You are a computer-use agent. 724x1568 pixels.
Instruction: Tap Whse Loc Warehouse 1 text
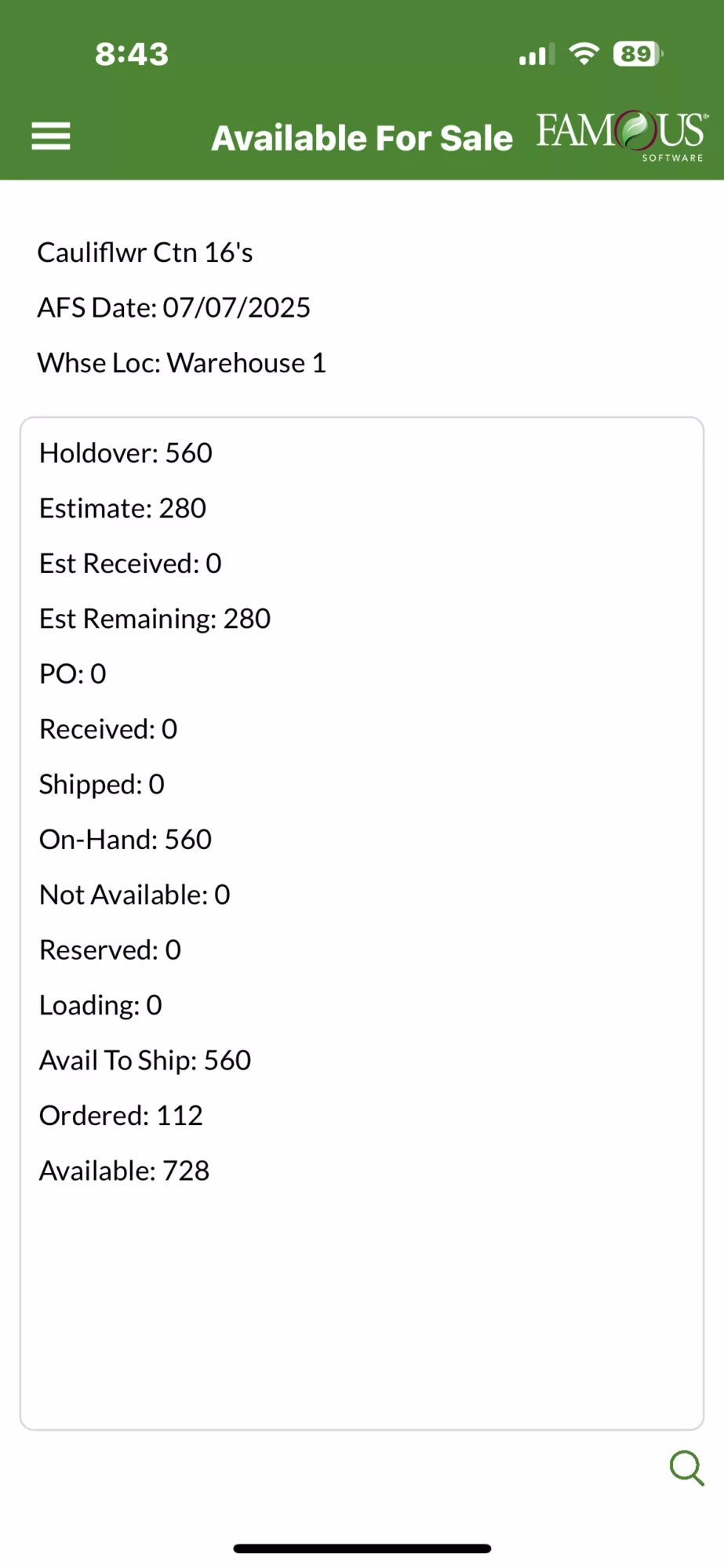(181, 363)
